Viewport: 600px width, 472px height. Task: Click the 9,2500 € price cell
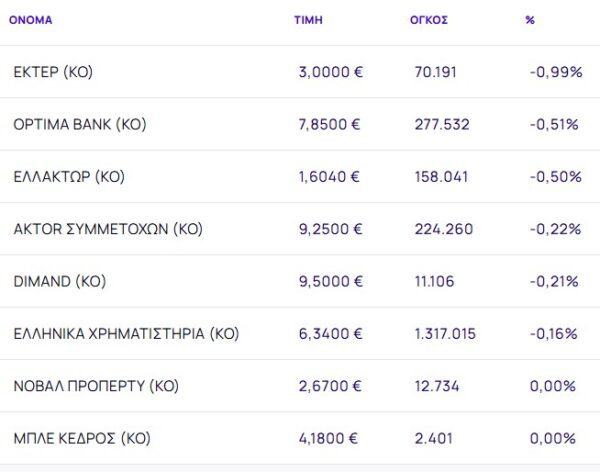(x=329, y=229)
